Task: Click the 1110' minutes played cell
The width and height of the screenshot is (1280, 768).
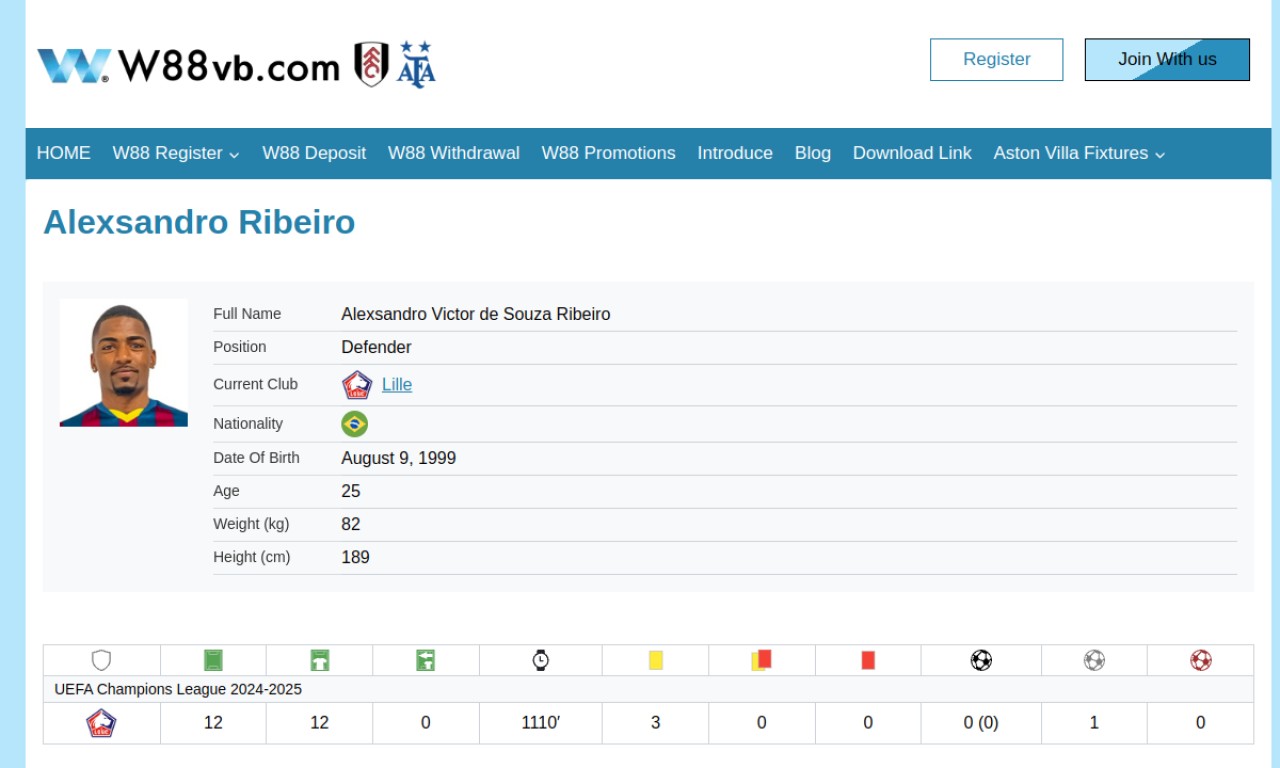Action: click(x=540, y=723)
